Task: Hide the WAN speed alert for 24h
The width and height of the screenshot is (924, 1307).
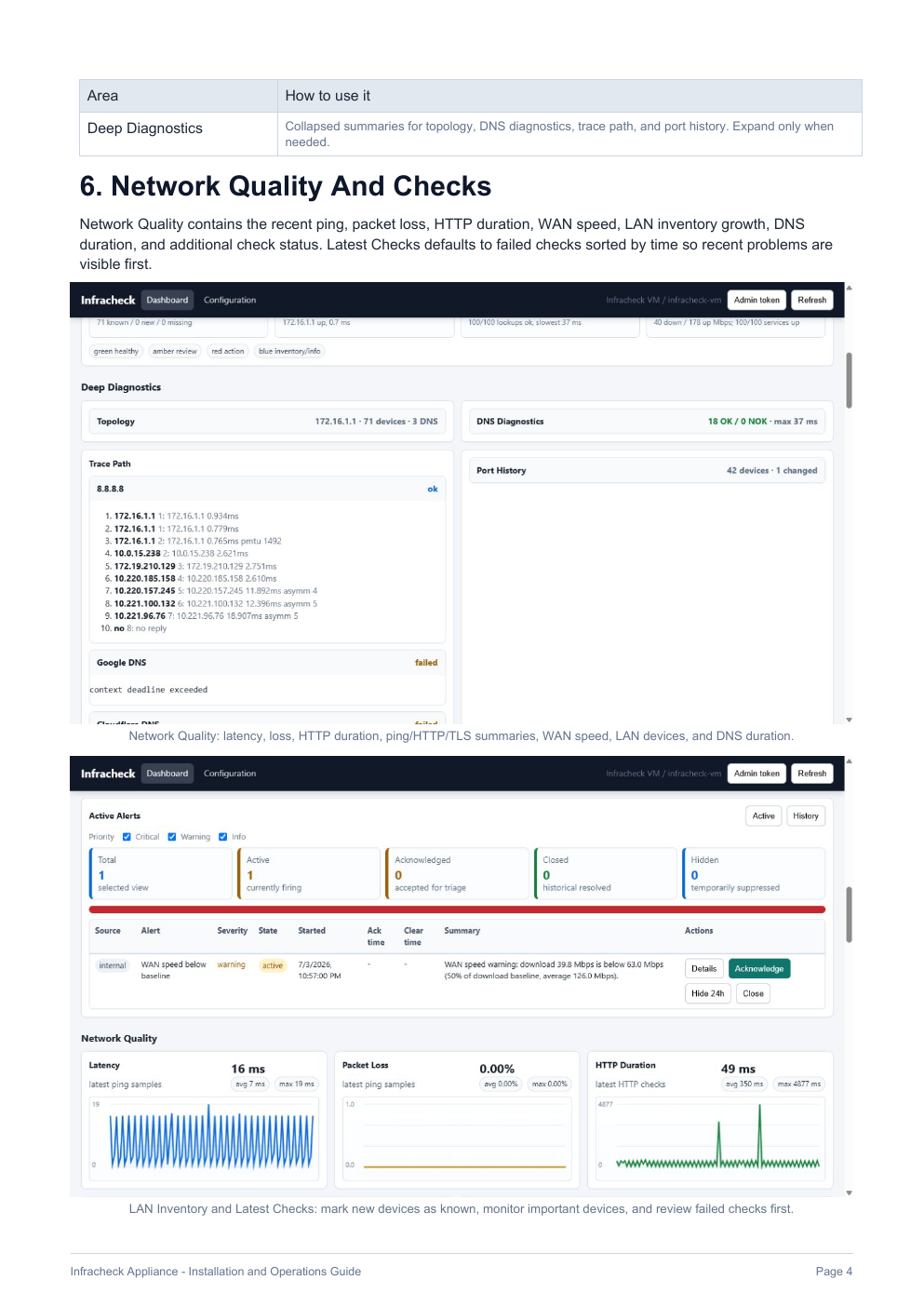Action: pos(707,993)
